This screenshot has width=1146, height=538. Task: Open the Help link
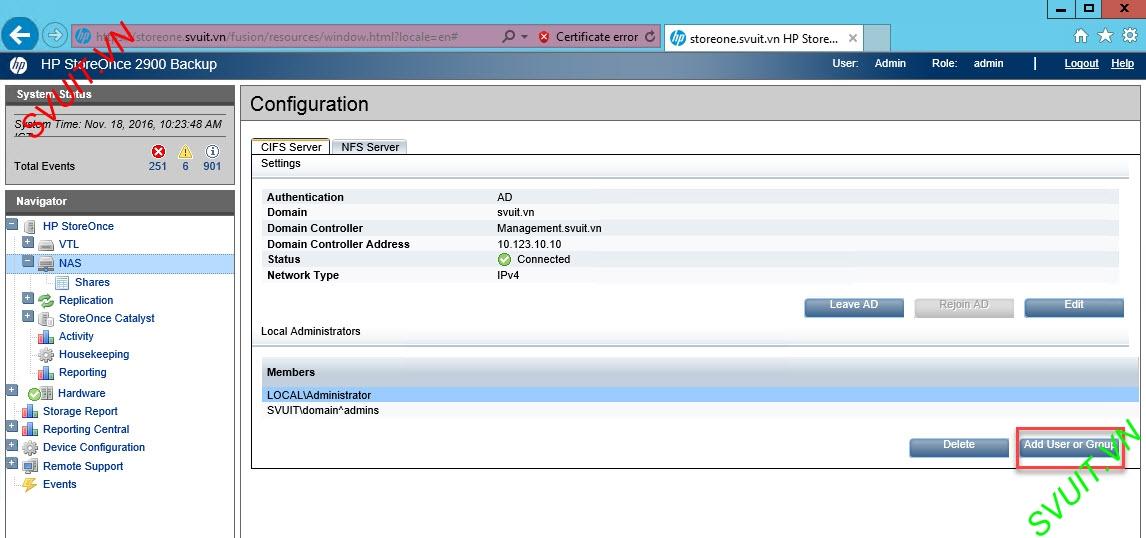pos(1122,64)
